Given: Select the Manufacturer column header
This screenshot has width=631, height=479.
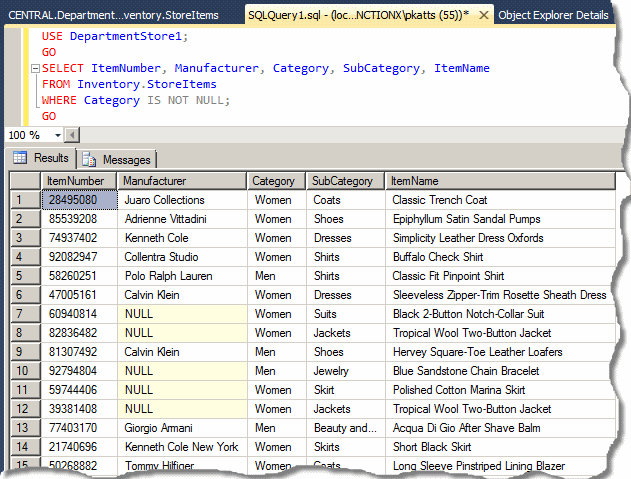Looking at the screenshot, I should (182, 181).
